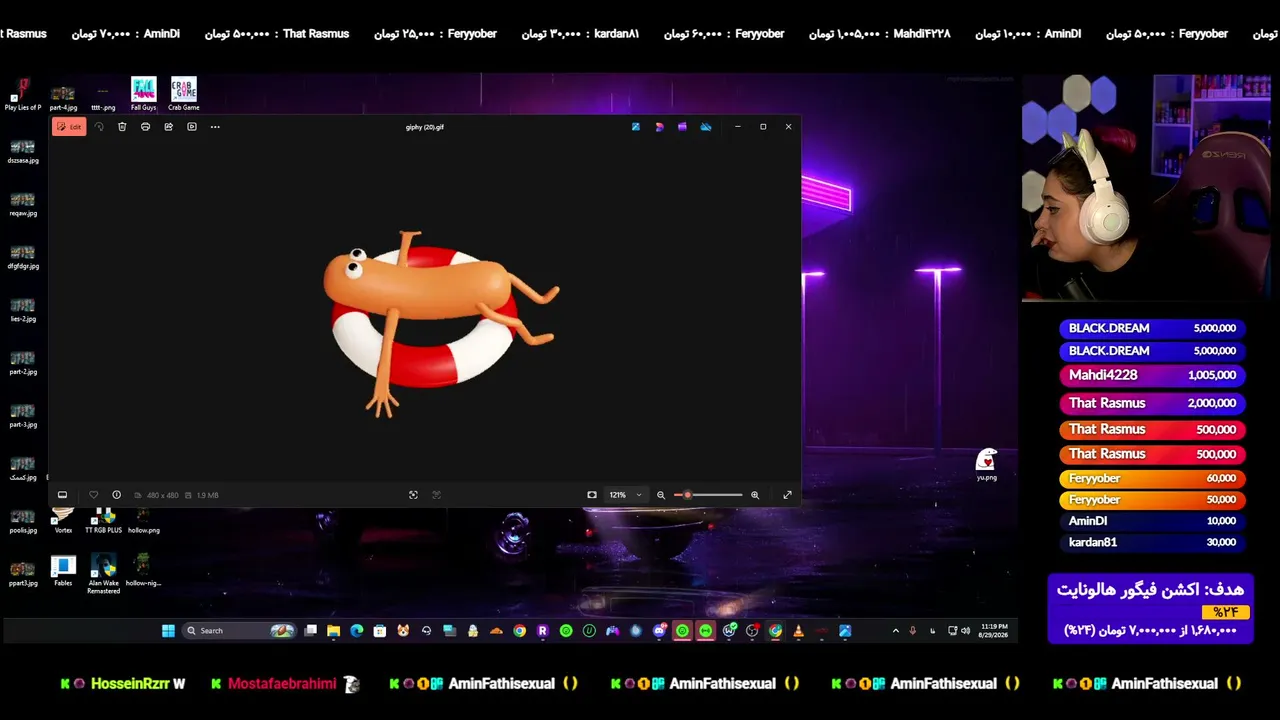Select the Crab Game desktop shortcut
Image resolution: width=1280 pixels, height=720 pixels.
183,94
